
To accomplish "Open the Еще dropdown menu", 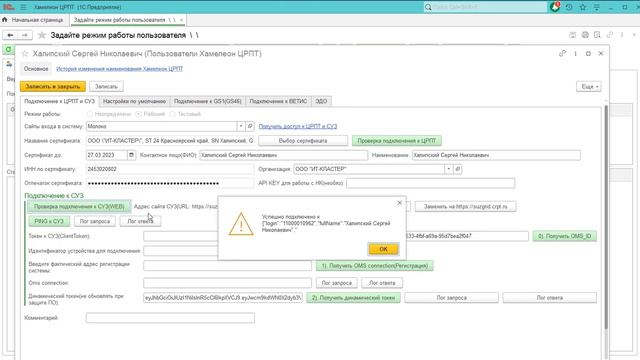I will 589,87.
